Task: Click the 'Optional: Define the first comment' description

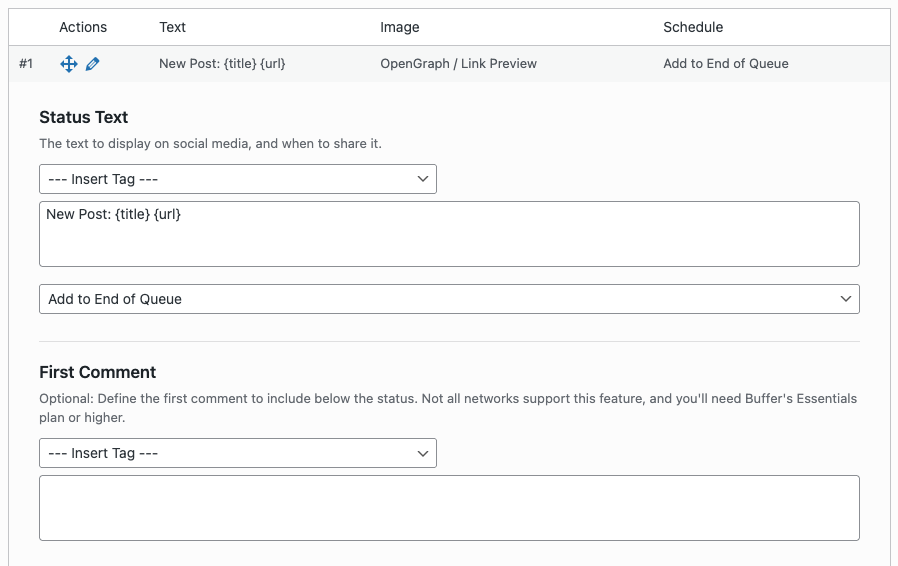Action: [448, 408]
